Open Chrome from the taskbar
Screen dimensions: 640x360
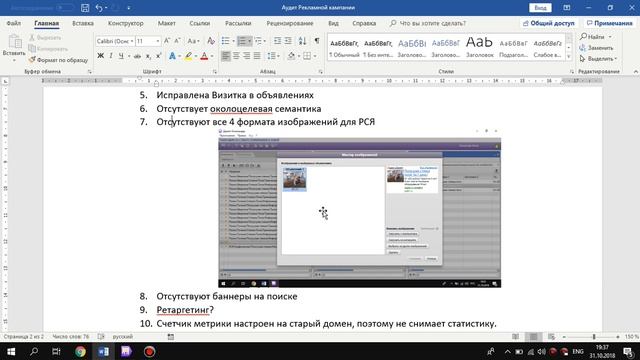80,351
